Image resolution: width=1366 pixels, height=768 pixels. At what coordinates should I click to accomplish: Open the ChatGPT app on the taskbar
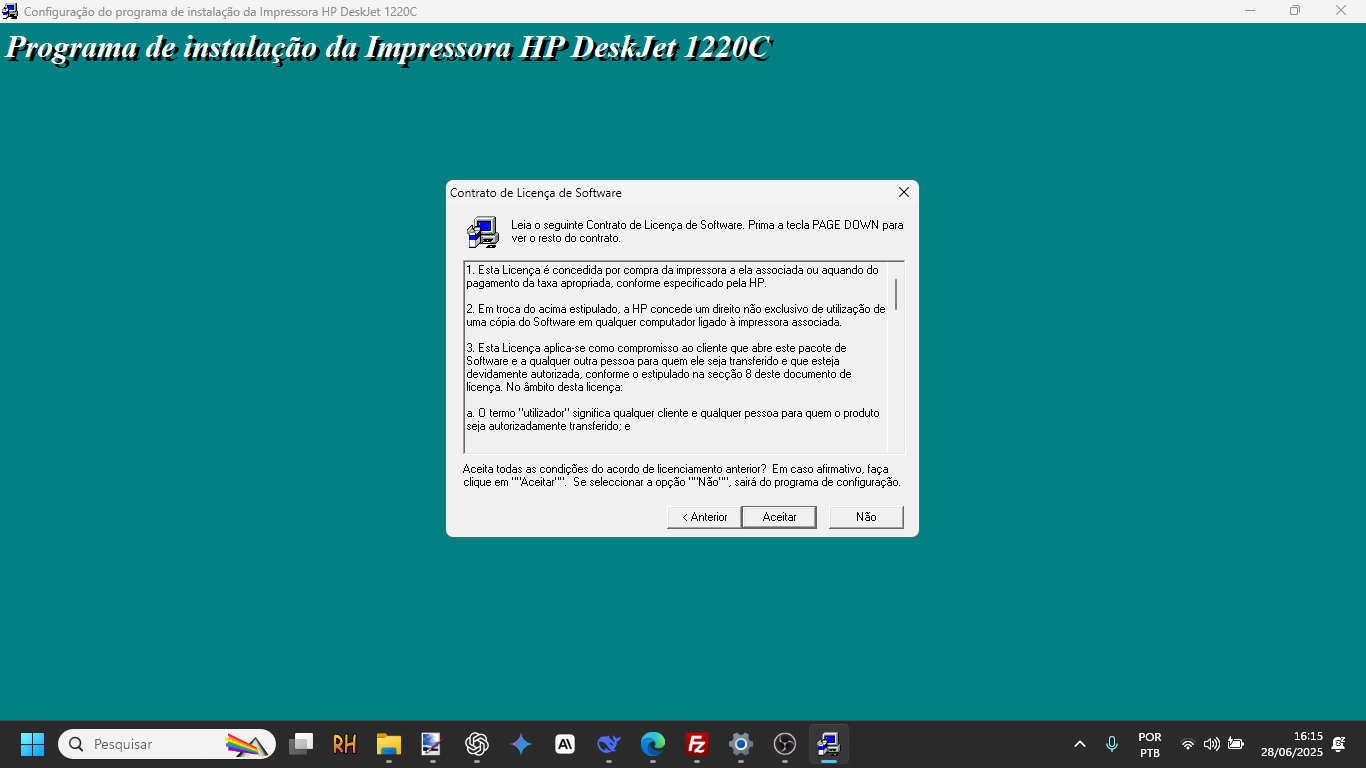(x=477, y=744)
